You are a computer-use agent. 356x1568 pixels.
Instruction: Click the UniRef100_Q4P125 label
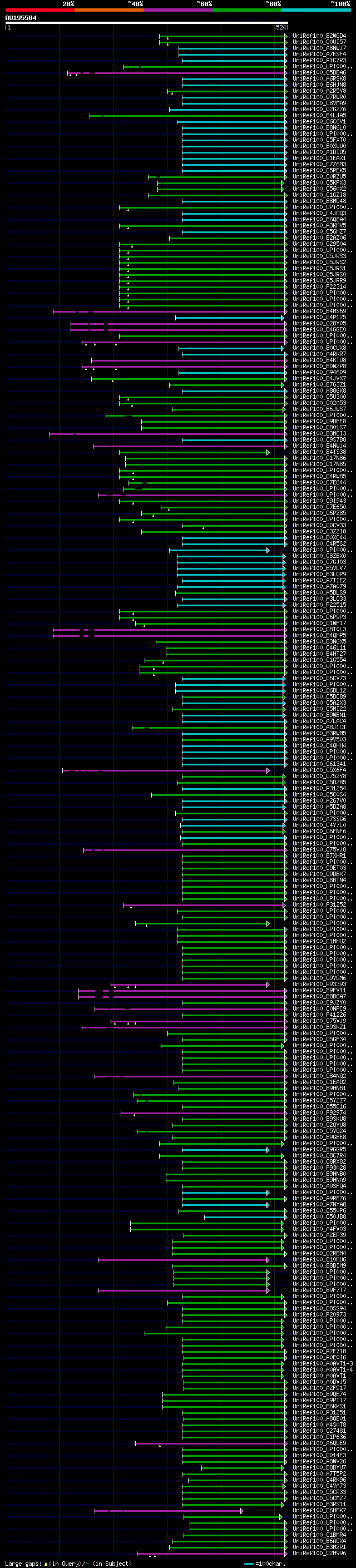[319, 317]
